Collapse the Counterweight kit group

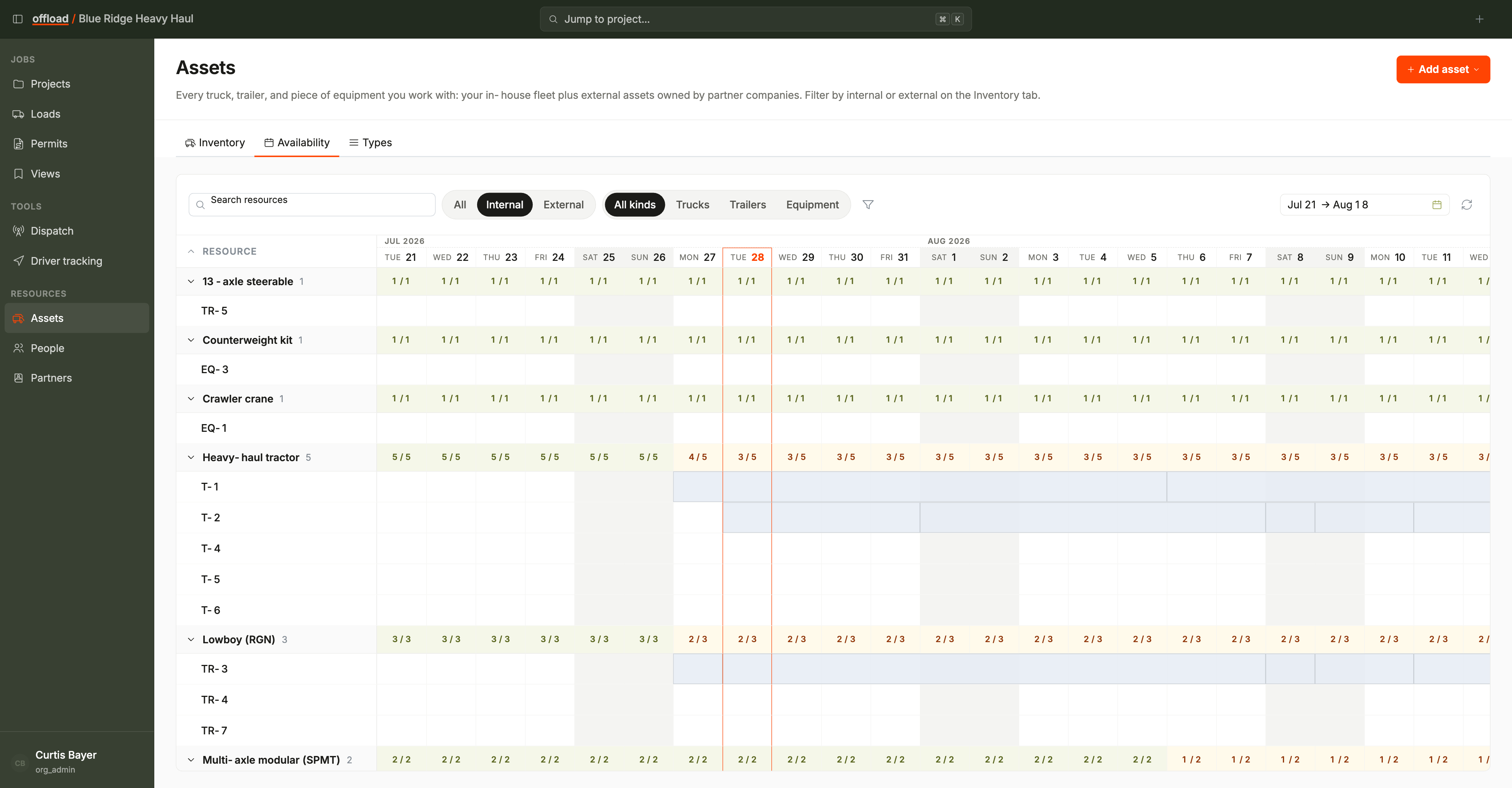coord(191,340)
